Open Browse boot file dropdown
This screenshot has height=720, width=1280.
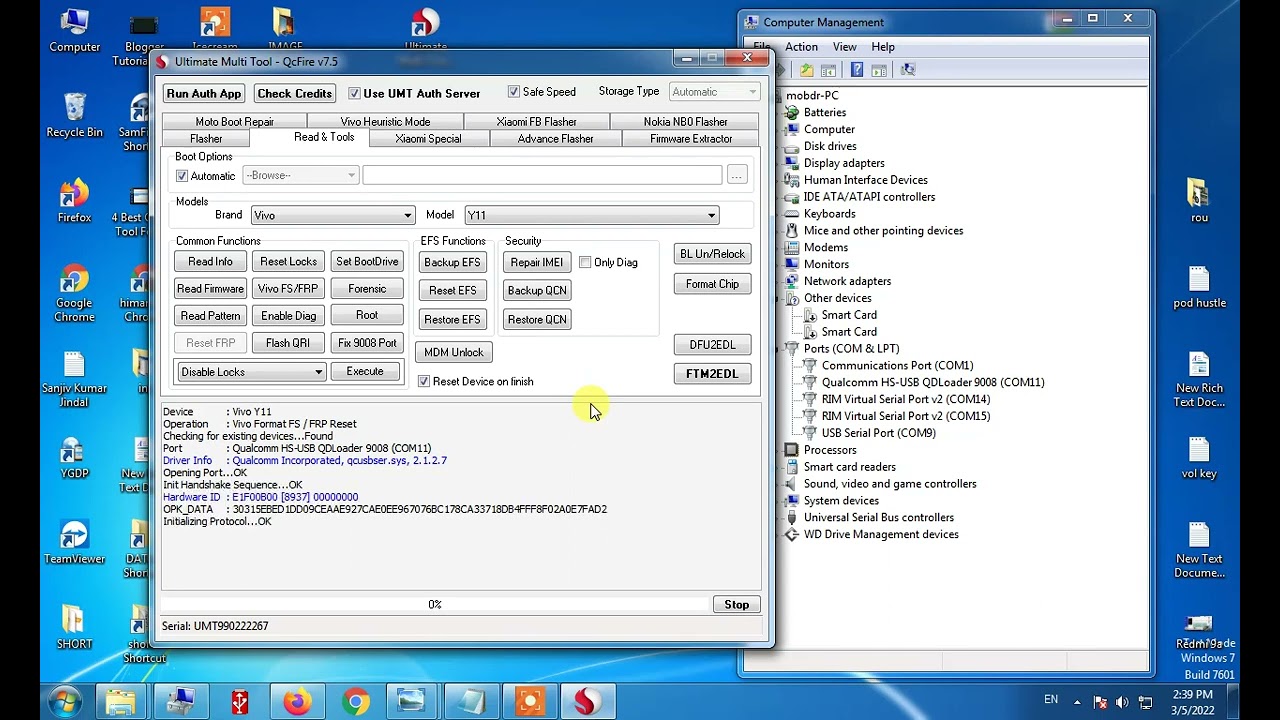point(300,176)
